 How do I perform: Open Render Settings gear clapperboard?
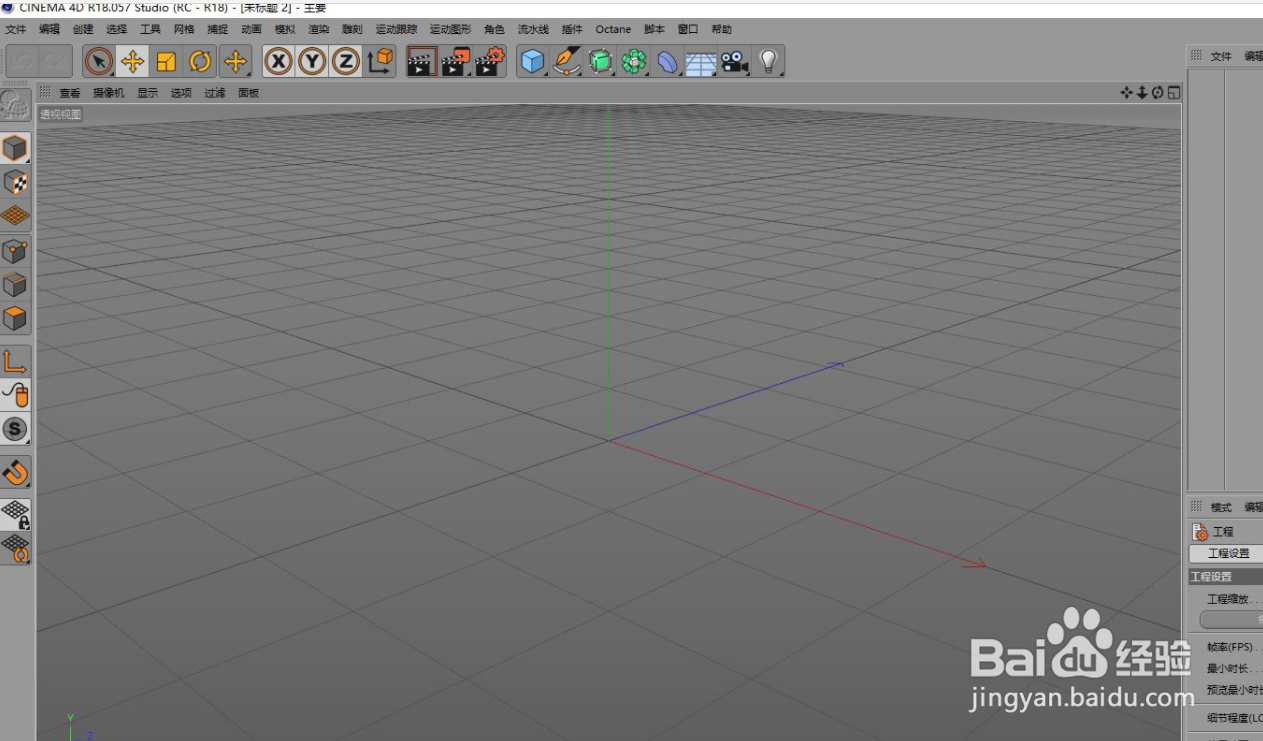click(490, 62)
